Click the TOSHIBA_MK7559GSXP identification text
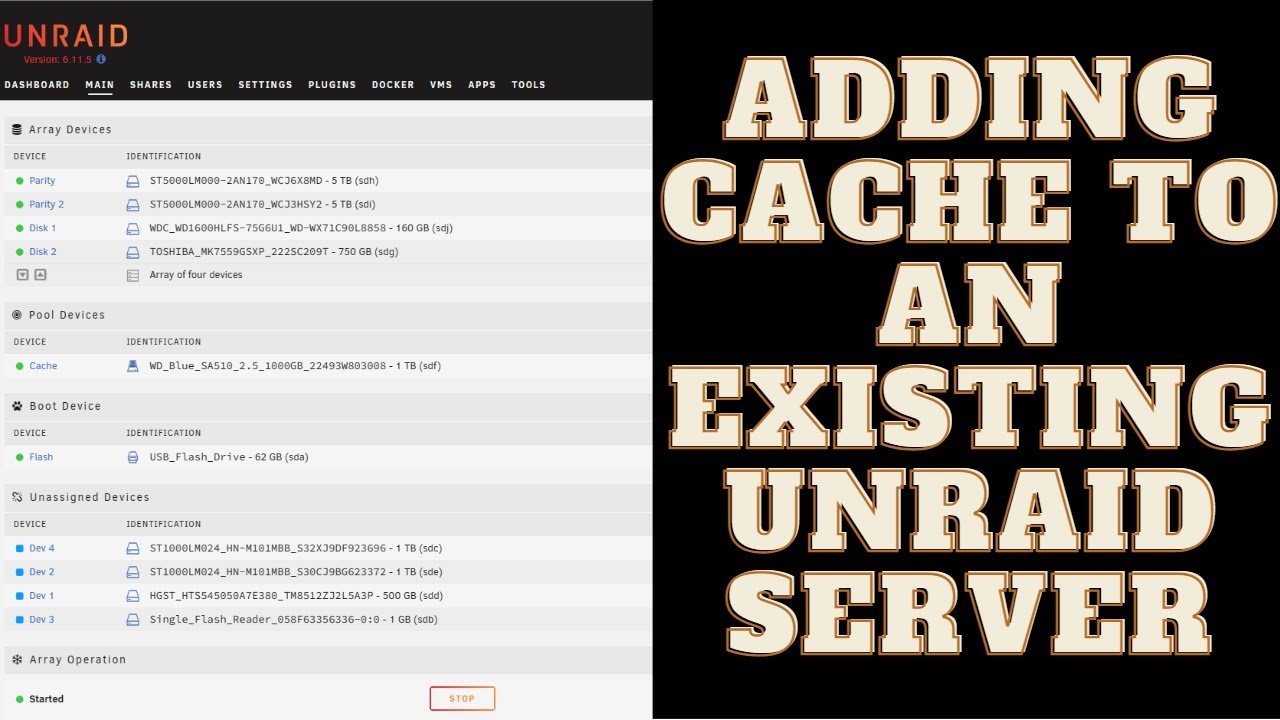1280x720 pixels. pos(274,252)
